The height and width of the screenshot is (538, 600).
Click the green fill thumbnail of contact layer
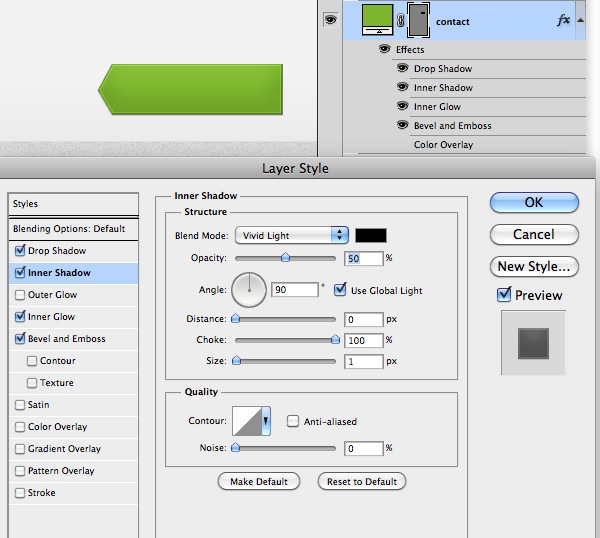tap(377, 20)
